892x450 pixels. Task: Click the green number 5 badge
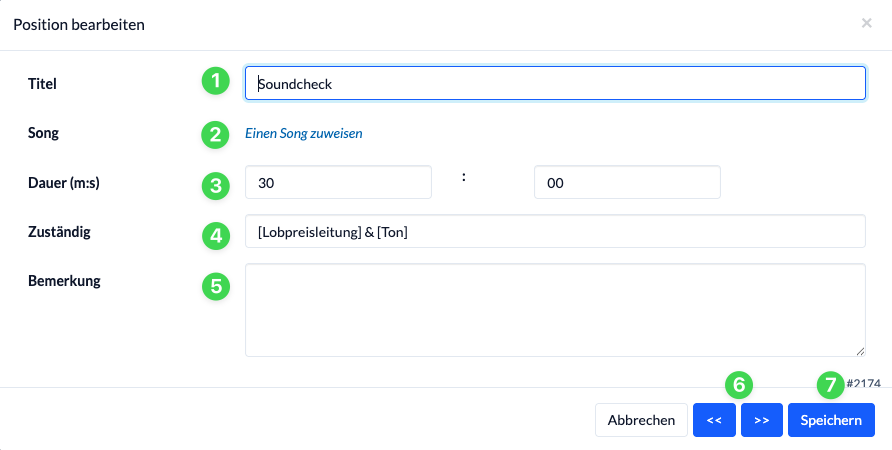tap(216, 286)
